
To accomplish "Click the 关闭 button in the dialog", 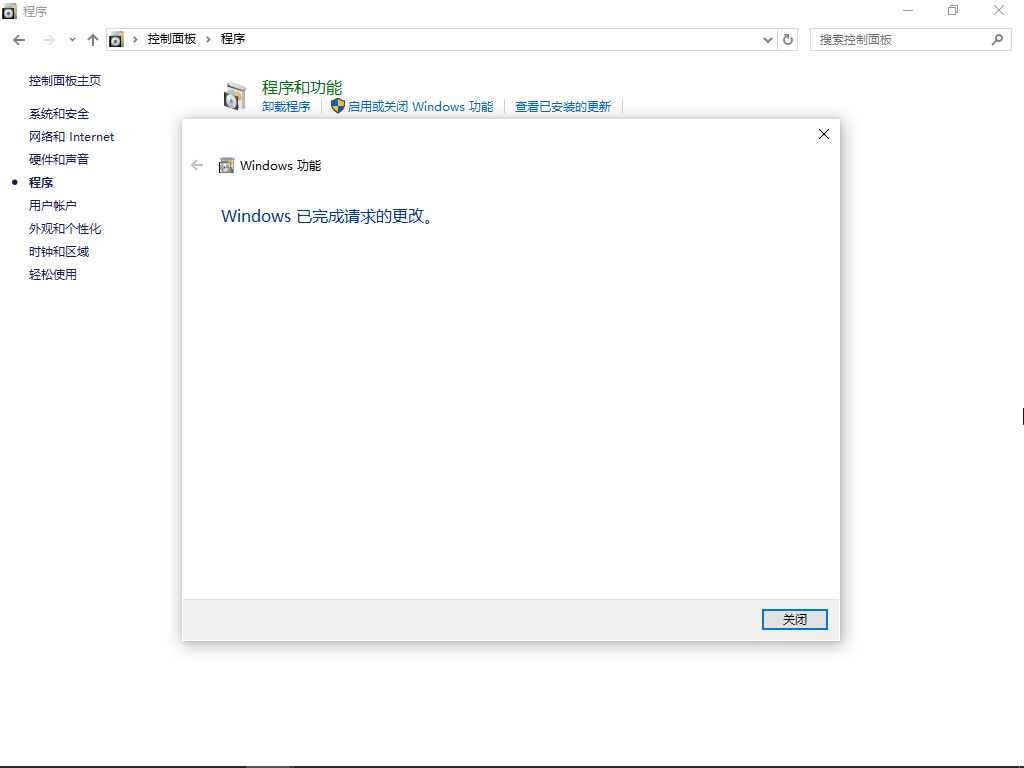I will pos(794,619).
